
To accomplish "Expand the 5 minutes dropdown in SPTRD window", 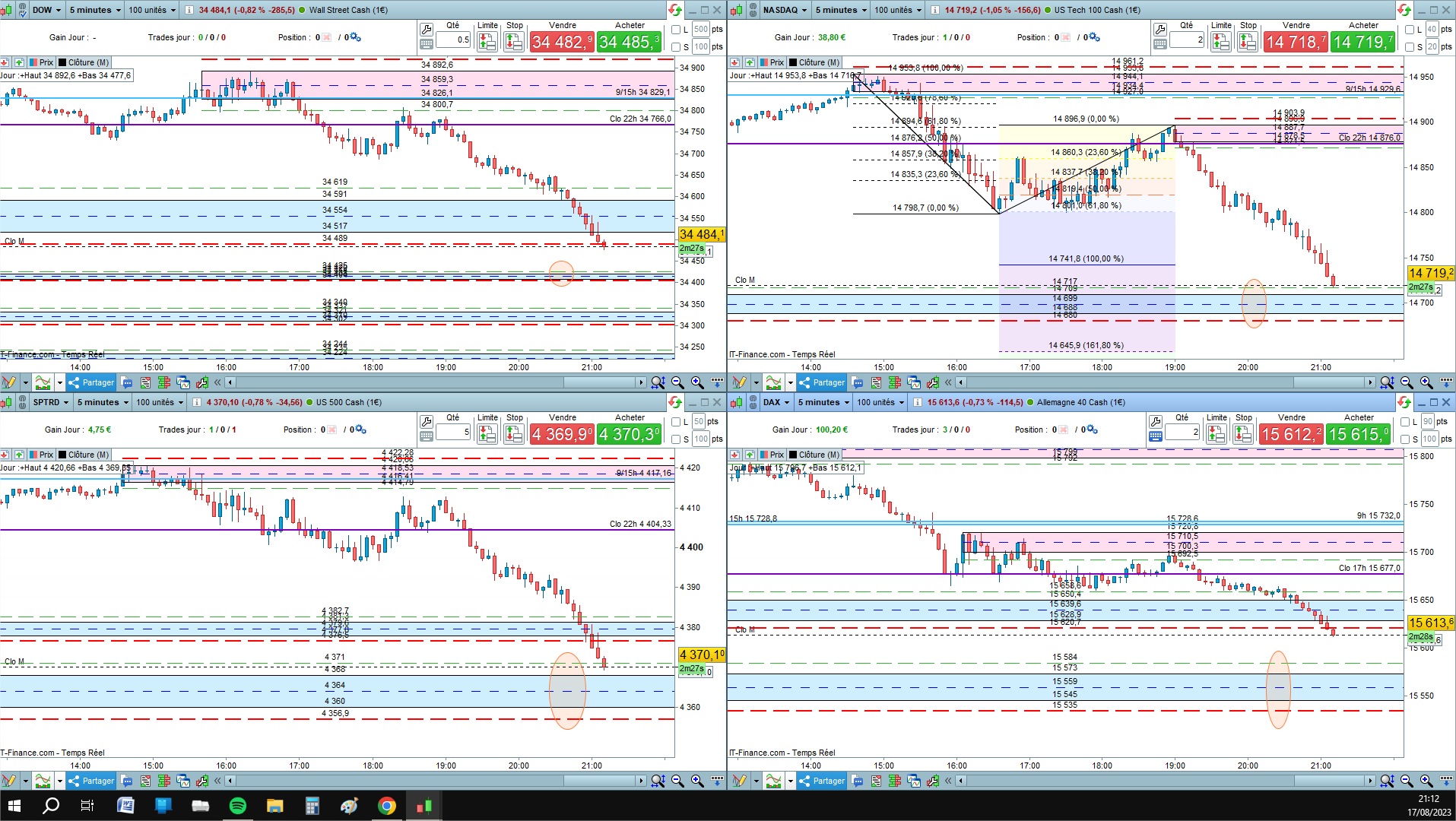I will [102, 402].
